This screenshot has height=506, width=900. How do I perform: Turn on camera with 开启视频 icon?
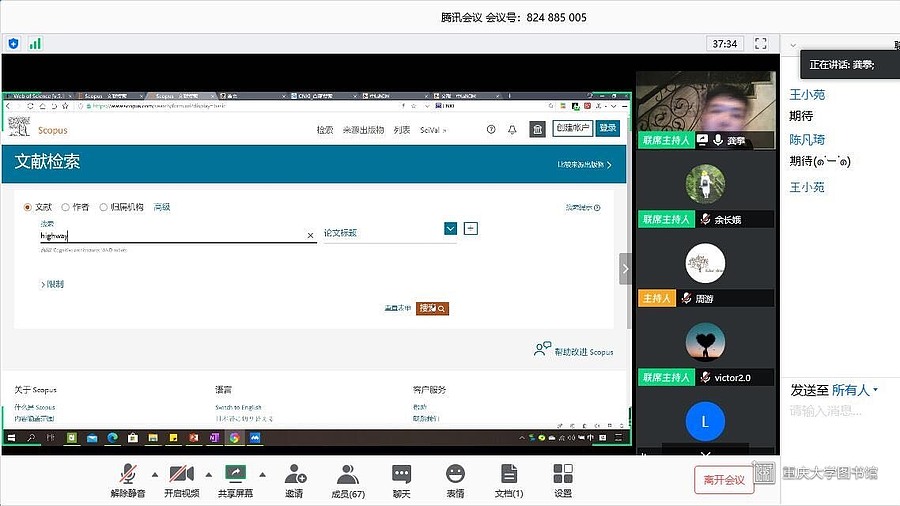coord(181,474)
